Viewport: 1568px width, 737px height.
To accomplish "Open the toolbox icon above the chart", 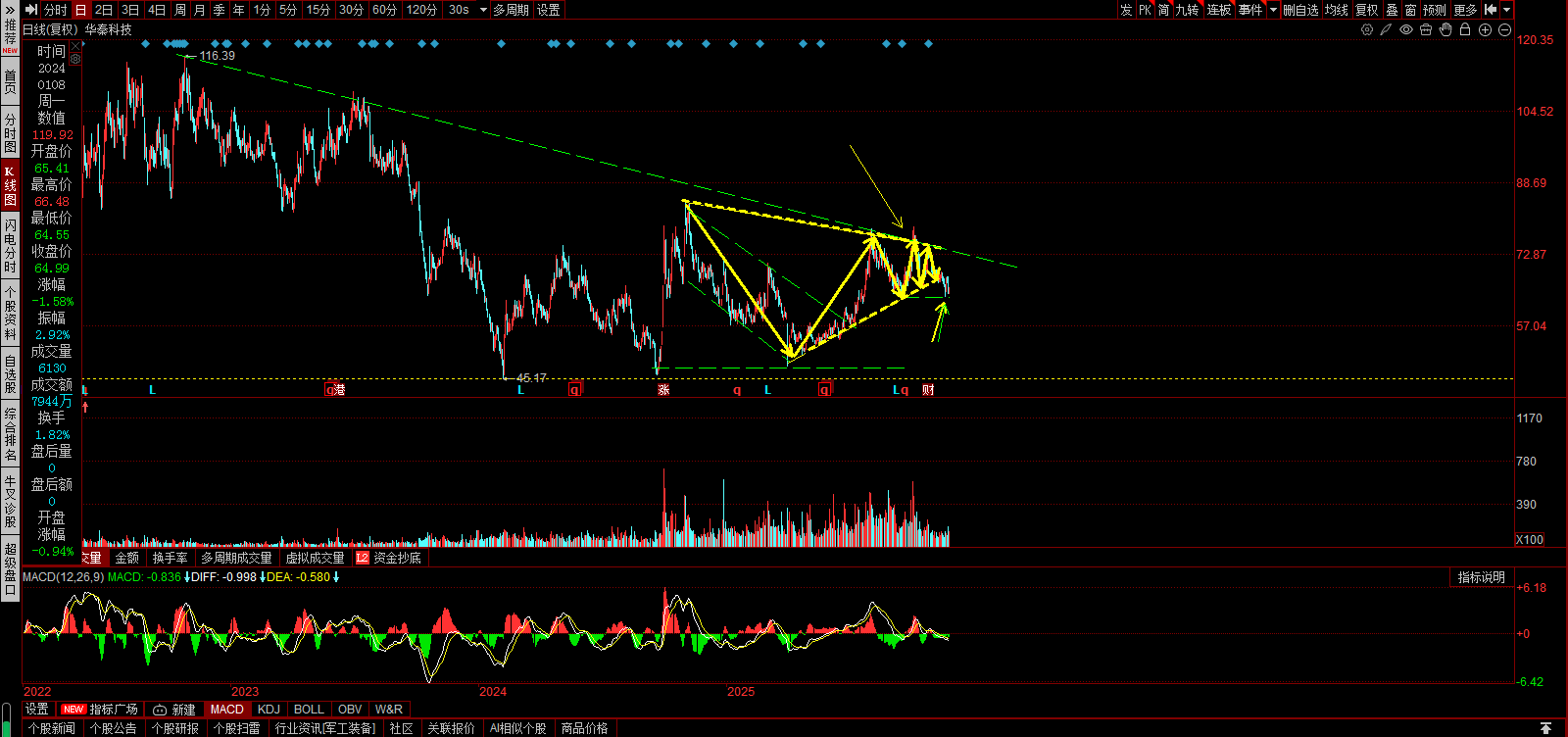I will [x=1426, y=29].
